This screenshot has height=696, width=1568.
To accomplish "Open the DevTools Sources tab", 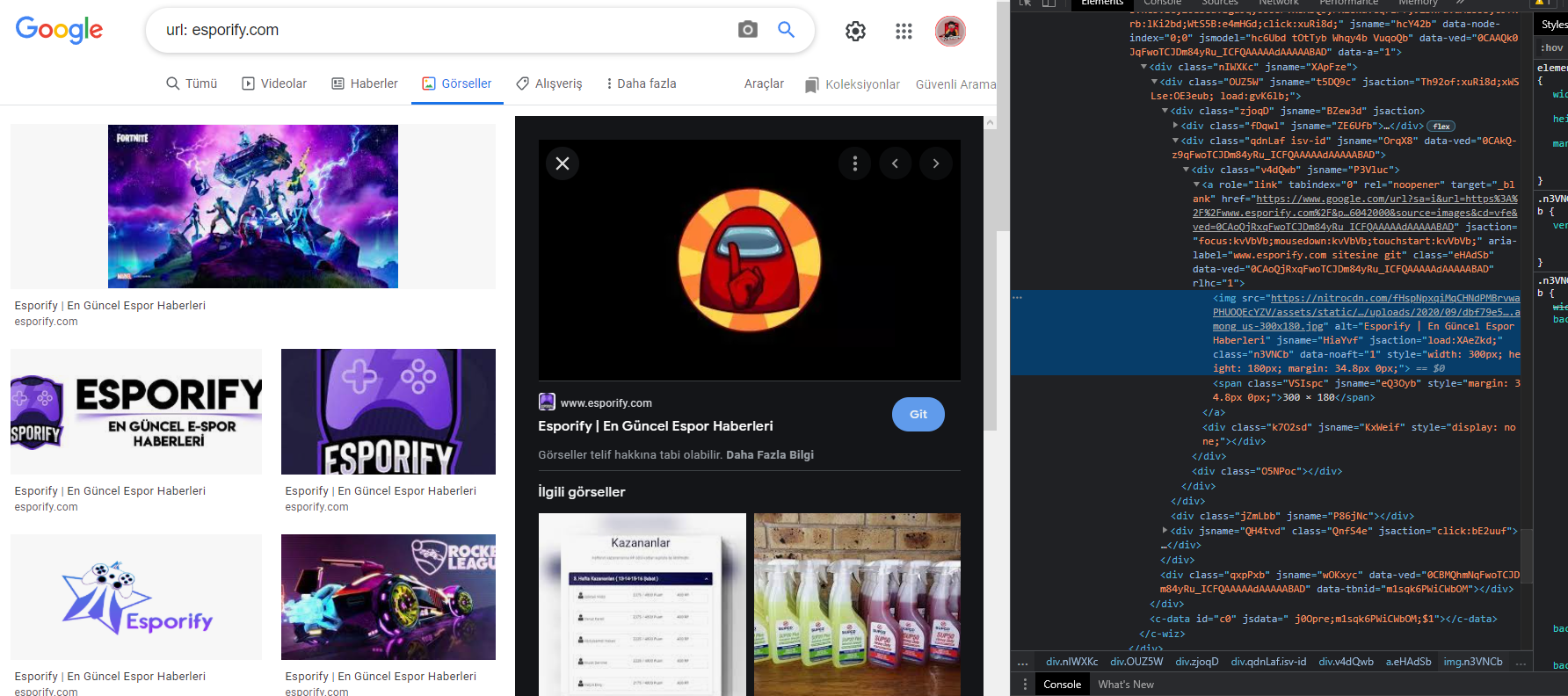I will (1220, 4).
